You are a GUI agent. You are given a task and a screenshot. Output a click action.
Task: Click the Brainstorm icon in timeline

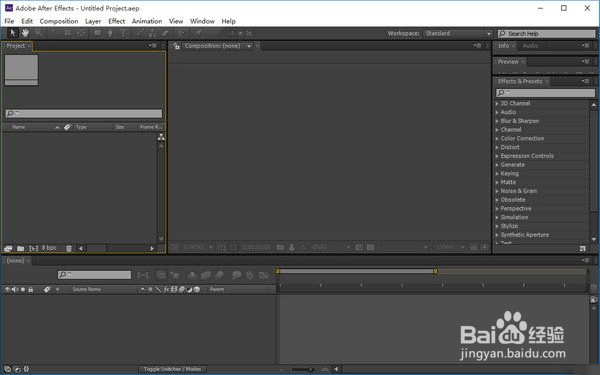pos(236,275)
